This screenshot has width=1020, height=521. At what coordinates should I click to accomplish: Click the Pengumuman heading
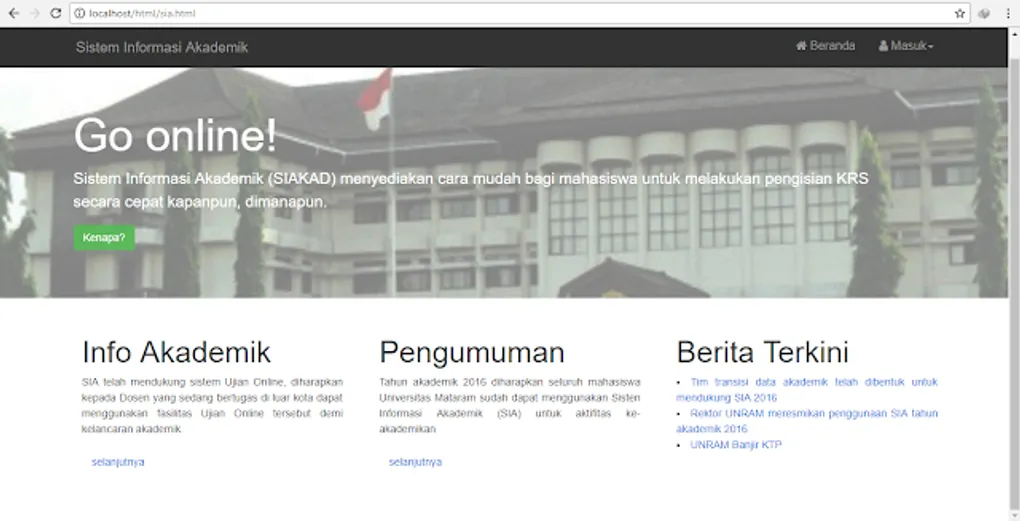[x=472, y=353]
